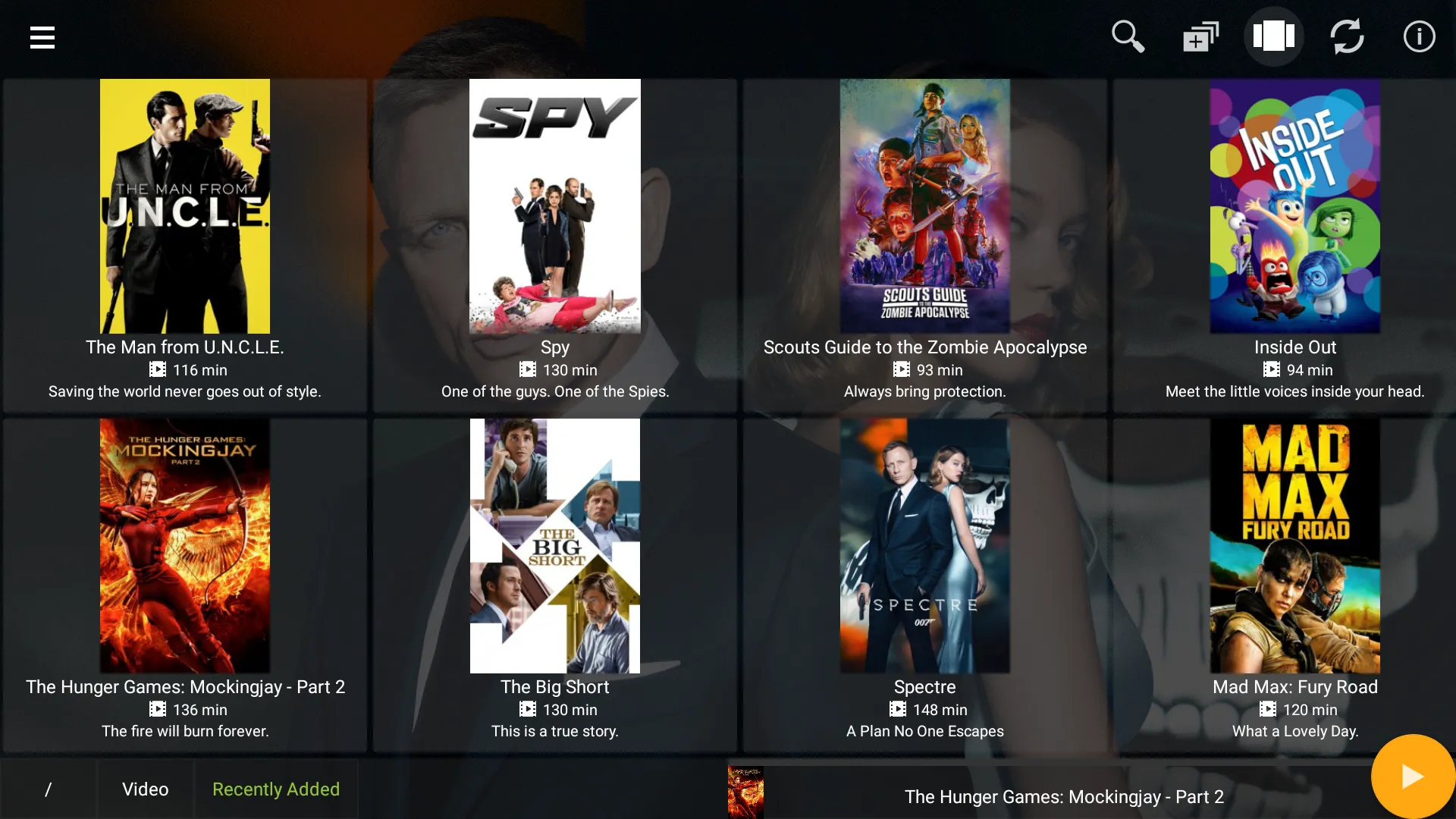1456x819 pixels.
Task: Open the search panel
Action: coord(1128,36)
